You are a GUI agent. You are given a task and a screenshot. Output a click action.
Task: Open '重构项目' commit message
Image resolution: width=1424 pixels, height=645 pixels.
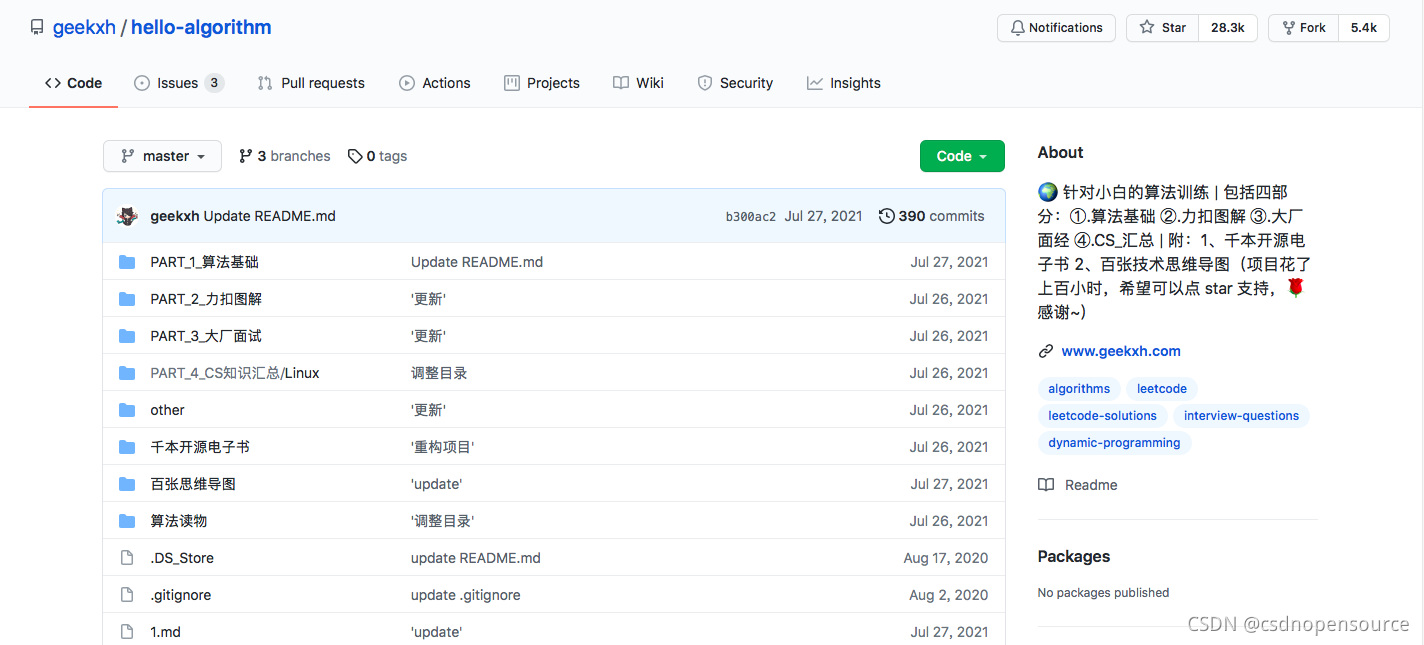pos(443,447)
